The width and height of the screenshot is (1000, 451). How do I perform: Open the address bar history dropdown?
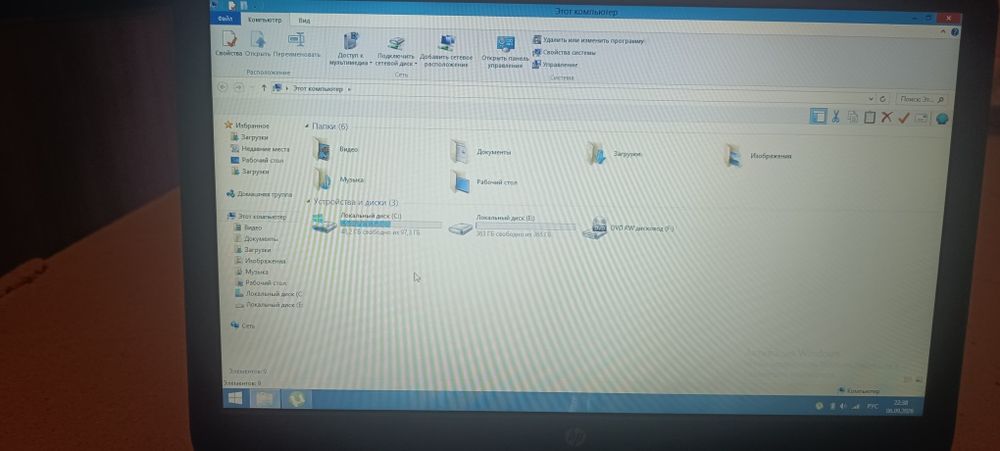pos(872,99)
